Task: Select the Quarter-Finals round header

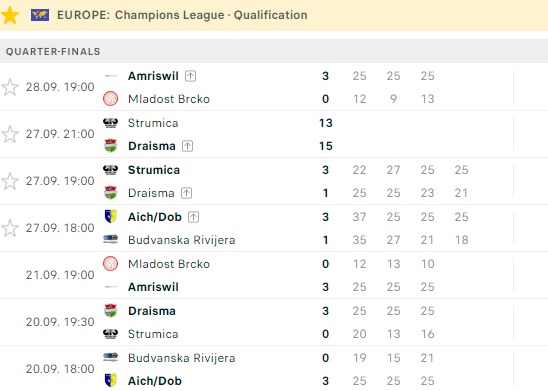Action: 274,51
